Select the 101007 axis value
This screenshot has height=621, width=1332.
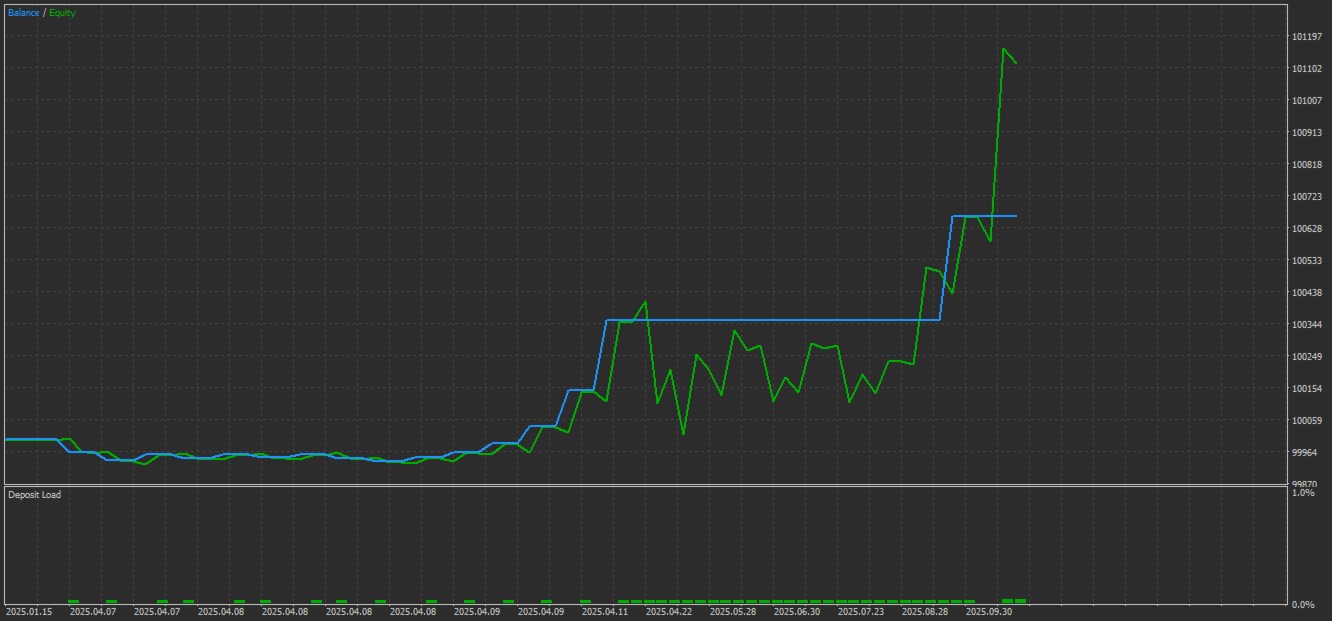1307,101
